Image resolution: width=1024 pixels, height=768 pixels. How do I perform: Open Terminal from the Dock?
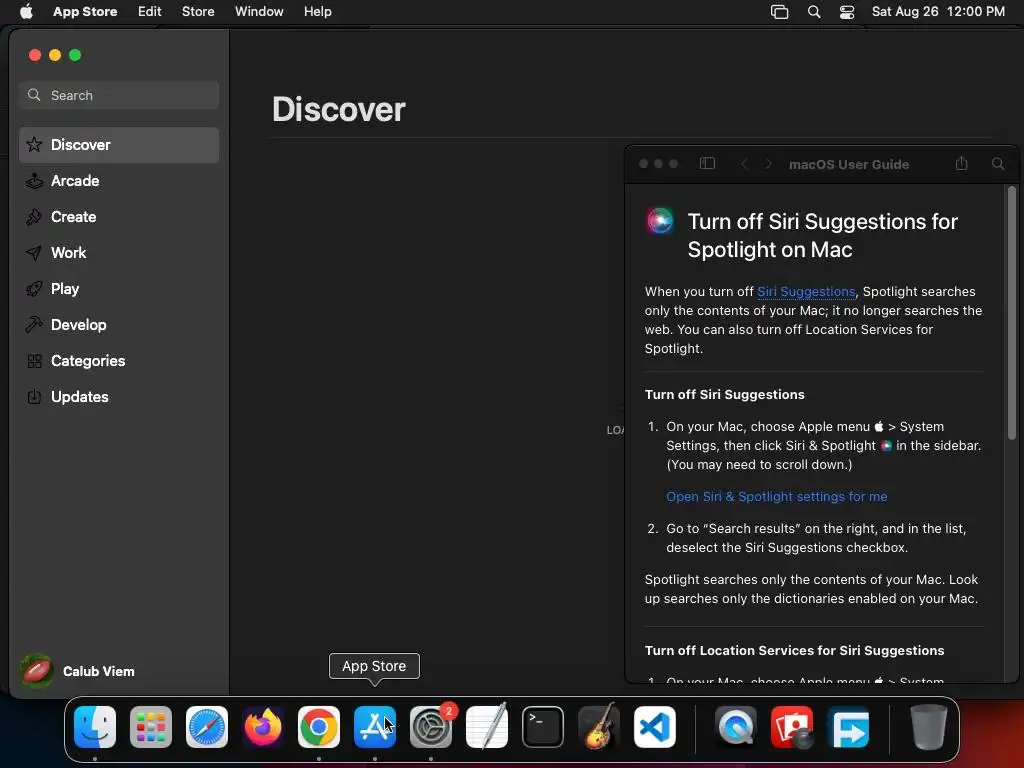543,727
